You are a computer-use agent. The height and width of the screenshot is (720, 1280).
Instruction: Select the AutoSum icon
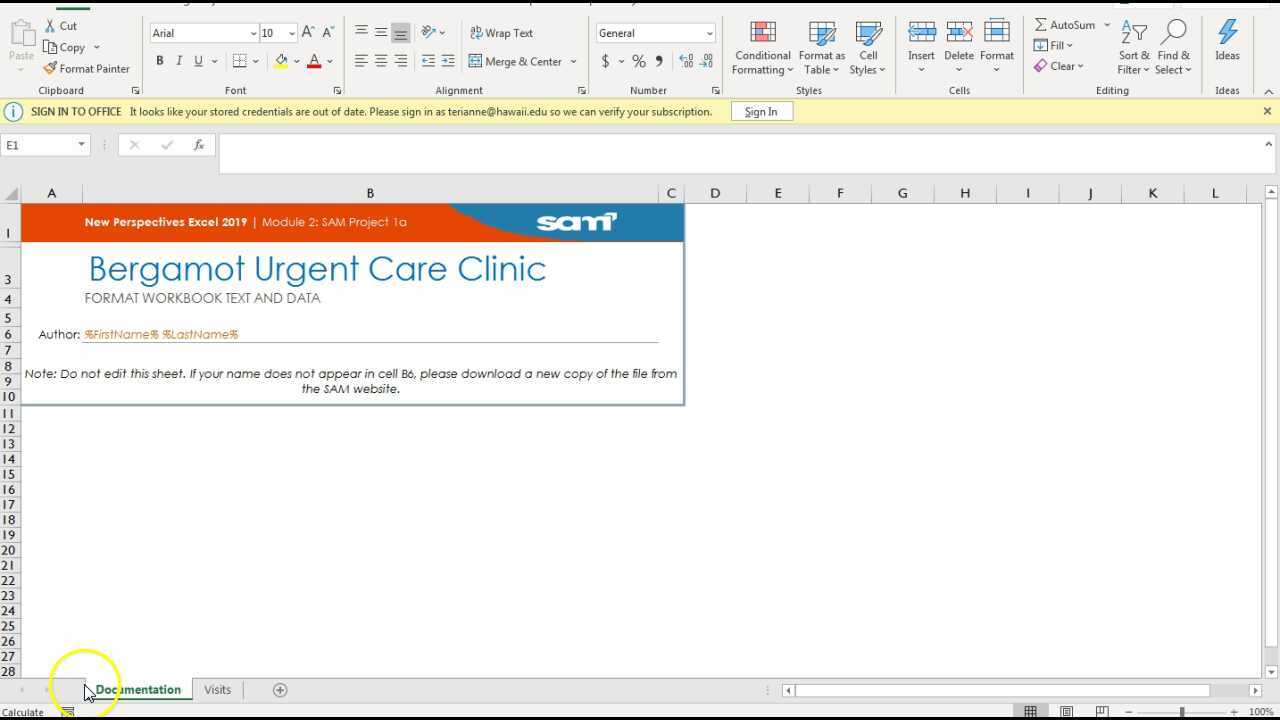point(1041,24)
